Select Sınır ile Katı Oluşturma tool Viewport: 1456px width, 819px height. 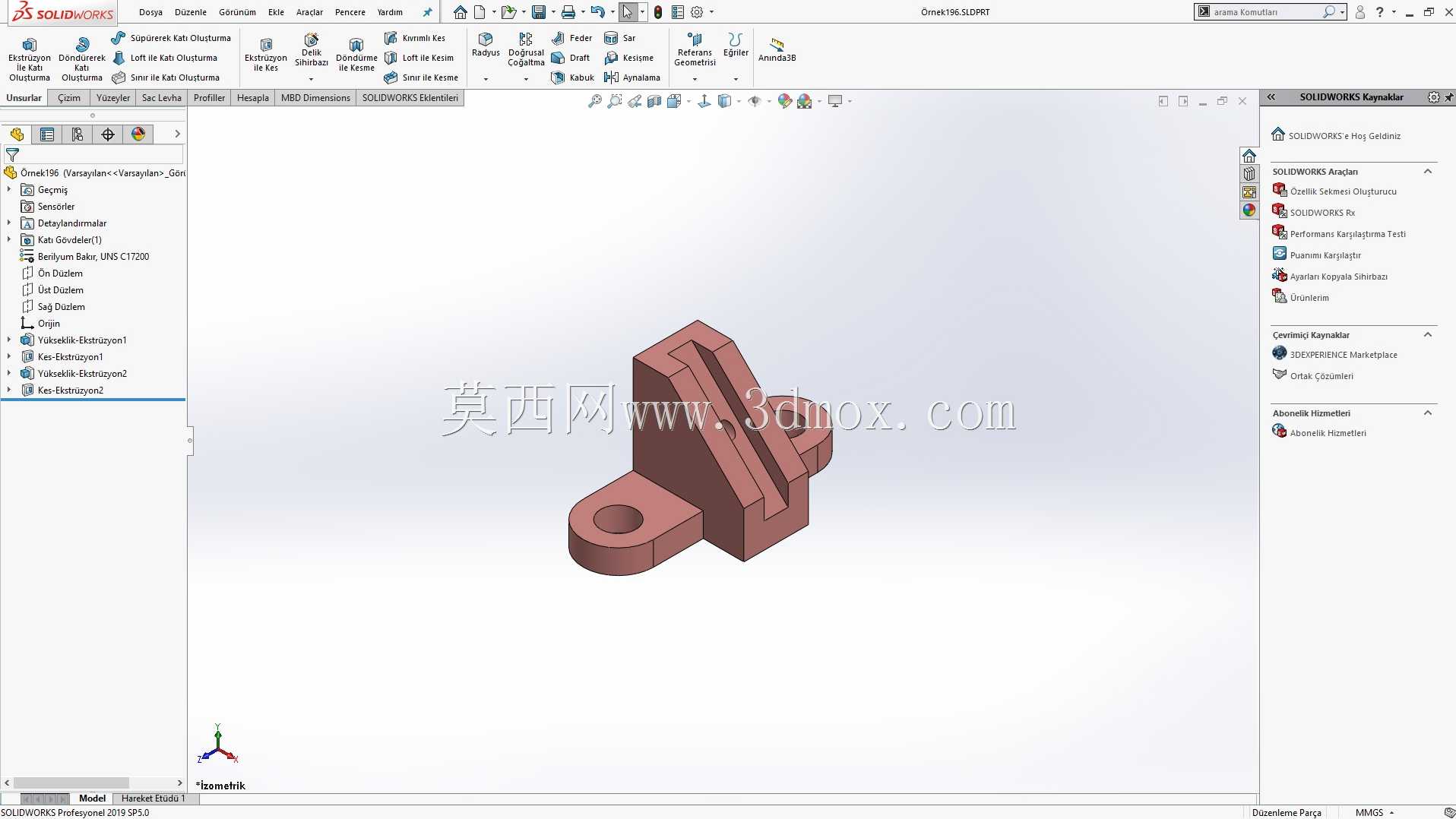click(x=166, y=77)
